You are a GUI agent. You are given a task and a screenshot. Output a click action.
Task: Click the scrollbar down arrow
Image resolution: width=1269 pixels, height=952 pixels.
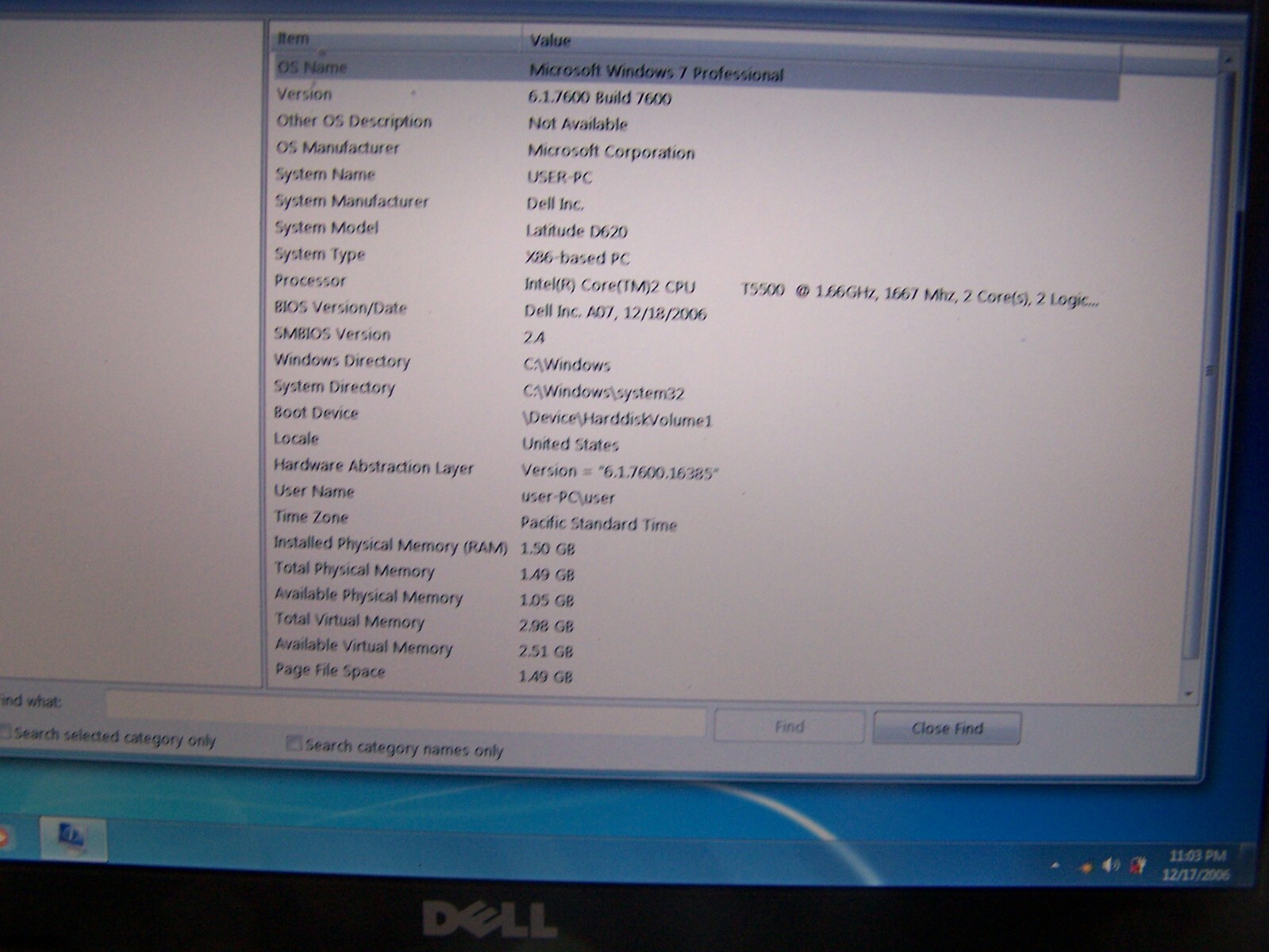pyautogui.click(x=1189, y=694)
